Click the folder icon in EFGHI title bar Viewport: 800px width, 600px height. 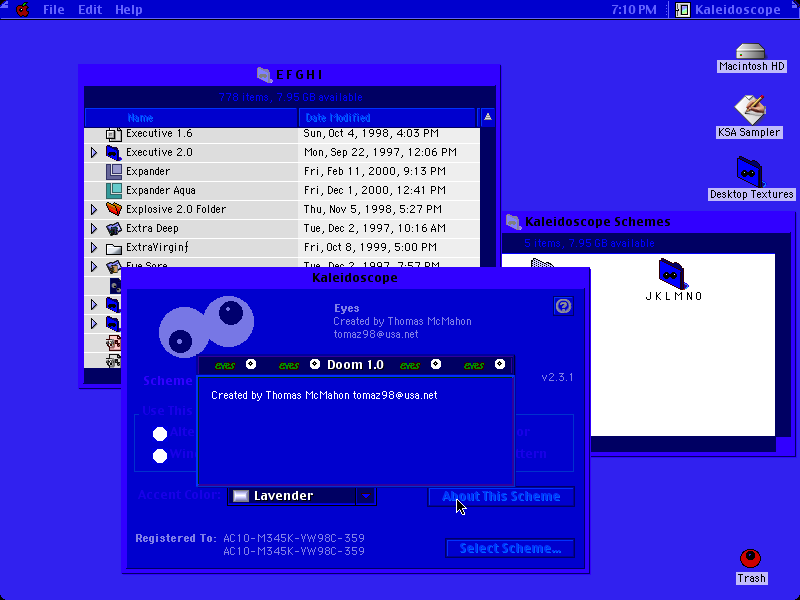264,75
